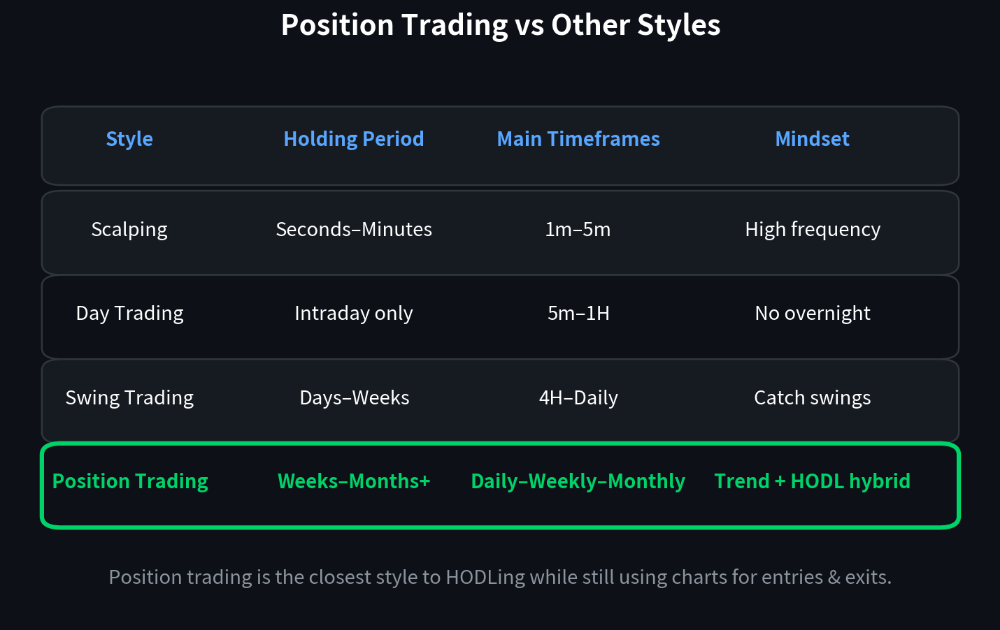The width and height of the screenshot is (1000, 630).
Task: Click the Catch swings mindset cell
Action: [x=812, y=398]
